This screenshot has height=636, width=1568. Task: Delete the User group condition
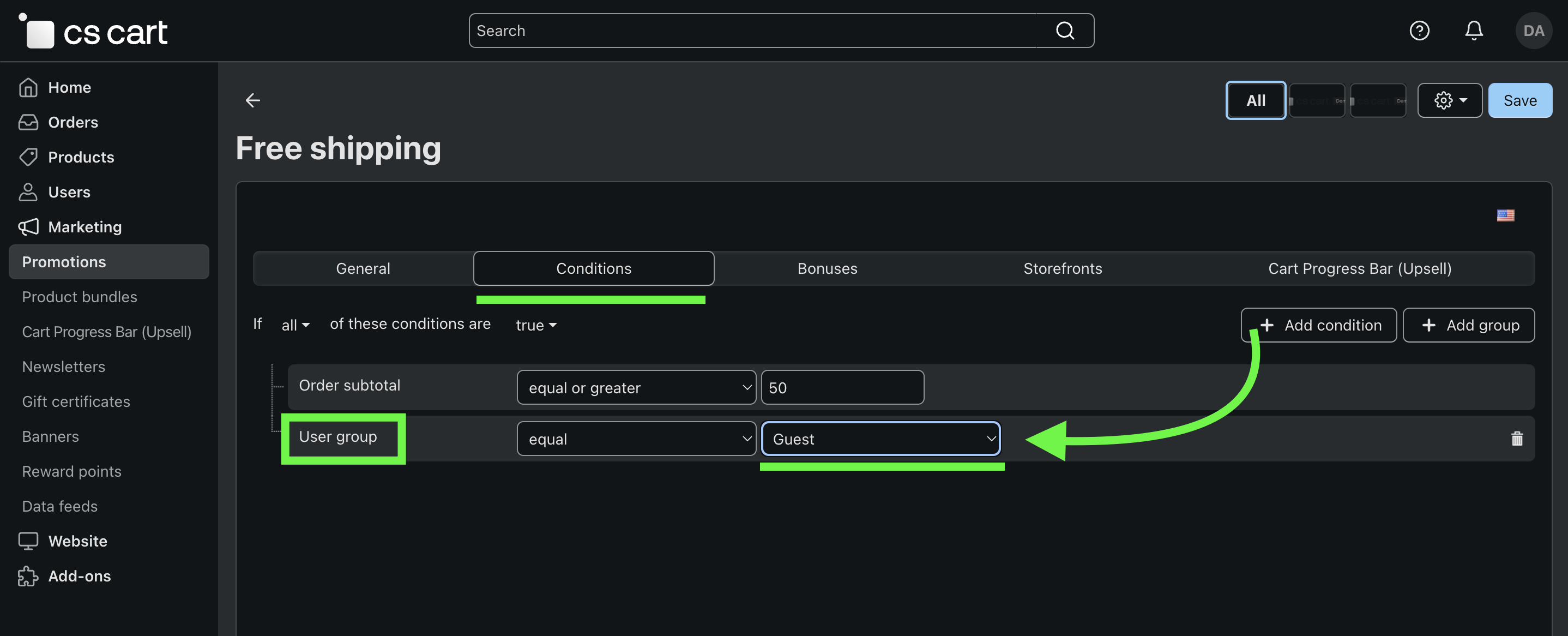pyautogui.click(x=1516, y=439)
